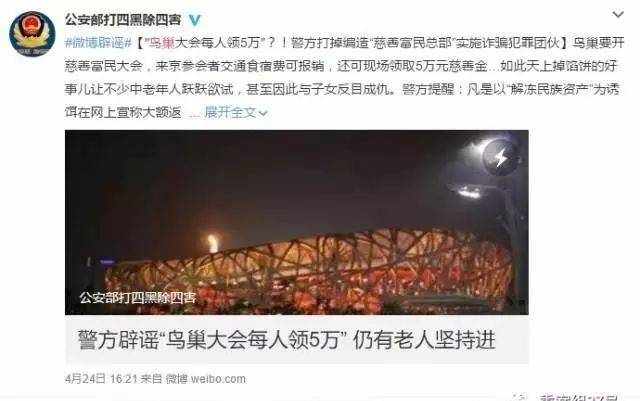
Task: Click the truncated post text ending 大额返
Action: point(123,112)
